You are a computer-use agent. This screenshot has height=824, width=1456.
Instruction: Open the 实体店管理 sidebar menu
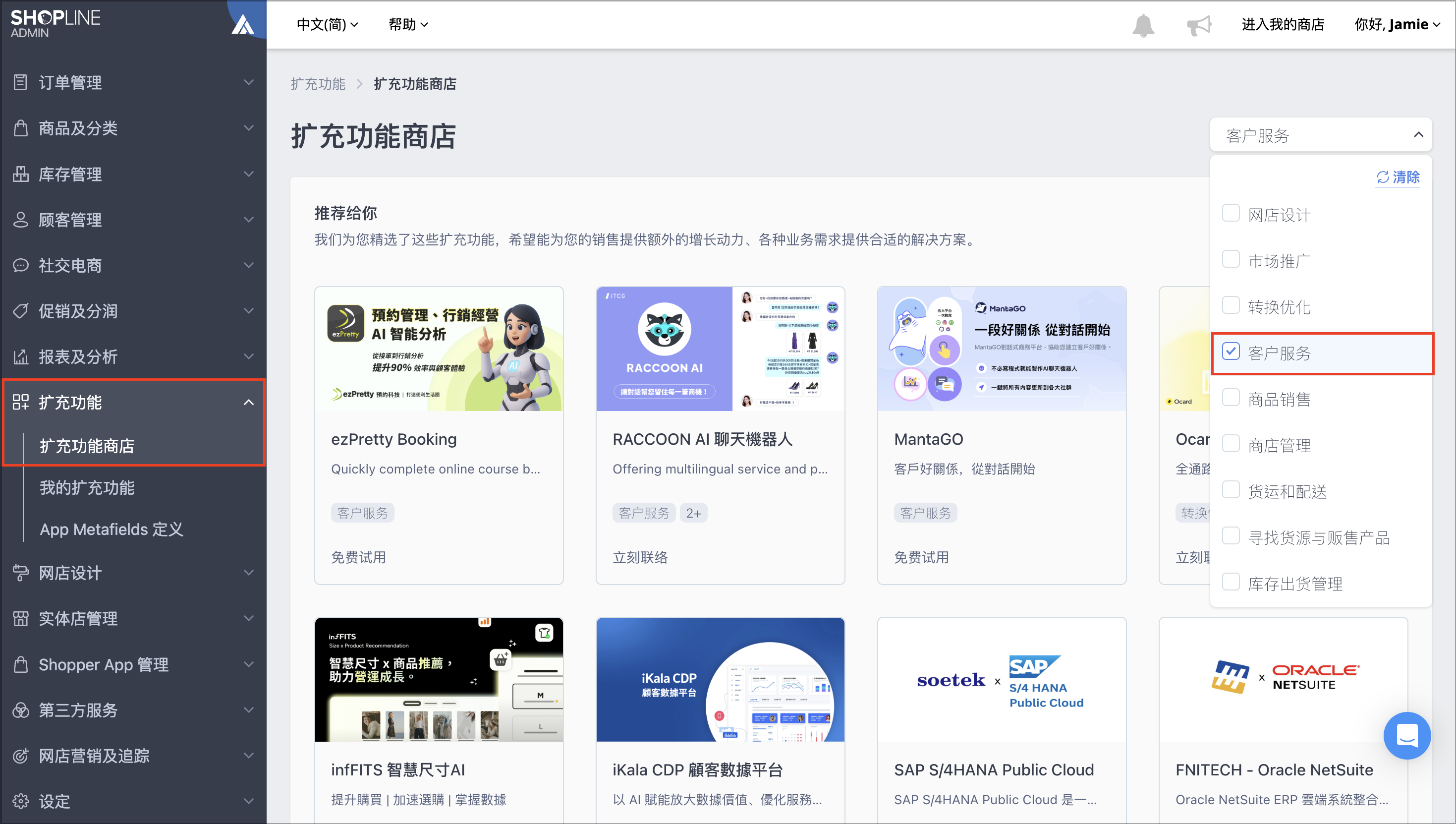[133, 619]
